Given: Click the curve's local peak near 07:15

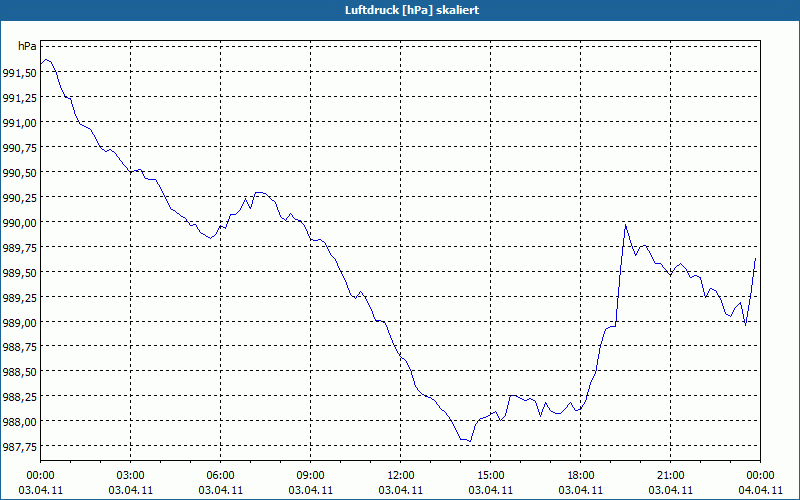Looking at the screenshot, I should (259, 192).
